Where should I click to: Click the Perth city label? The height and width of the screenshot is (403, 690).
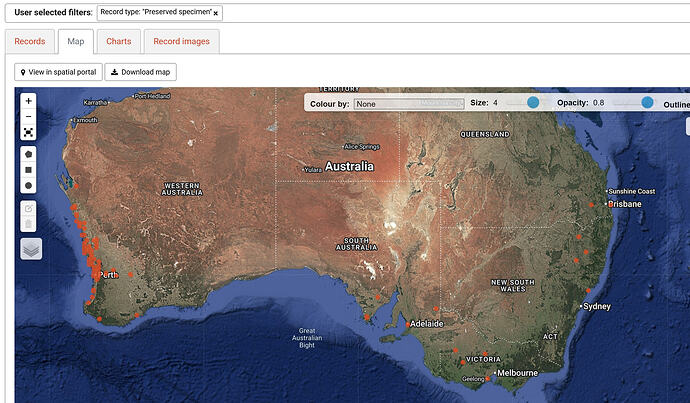[x=108, y=275]
